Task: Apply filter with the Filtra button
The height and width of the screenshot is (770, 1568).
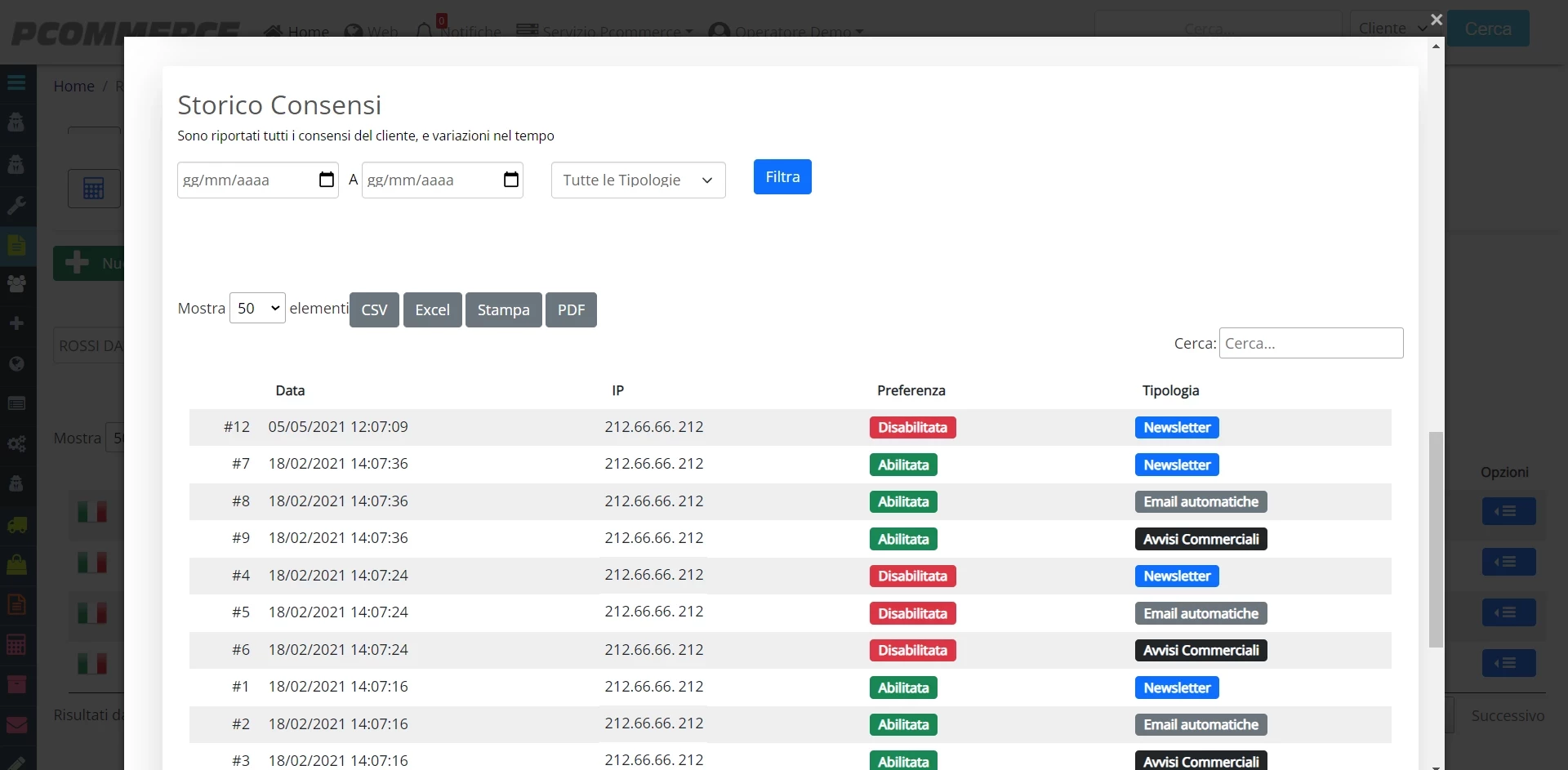Action: coord(782,176)
